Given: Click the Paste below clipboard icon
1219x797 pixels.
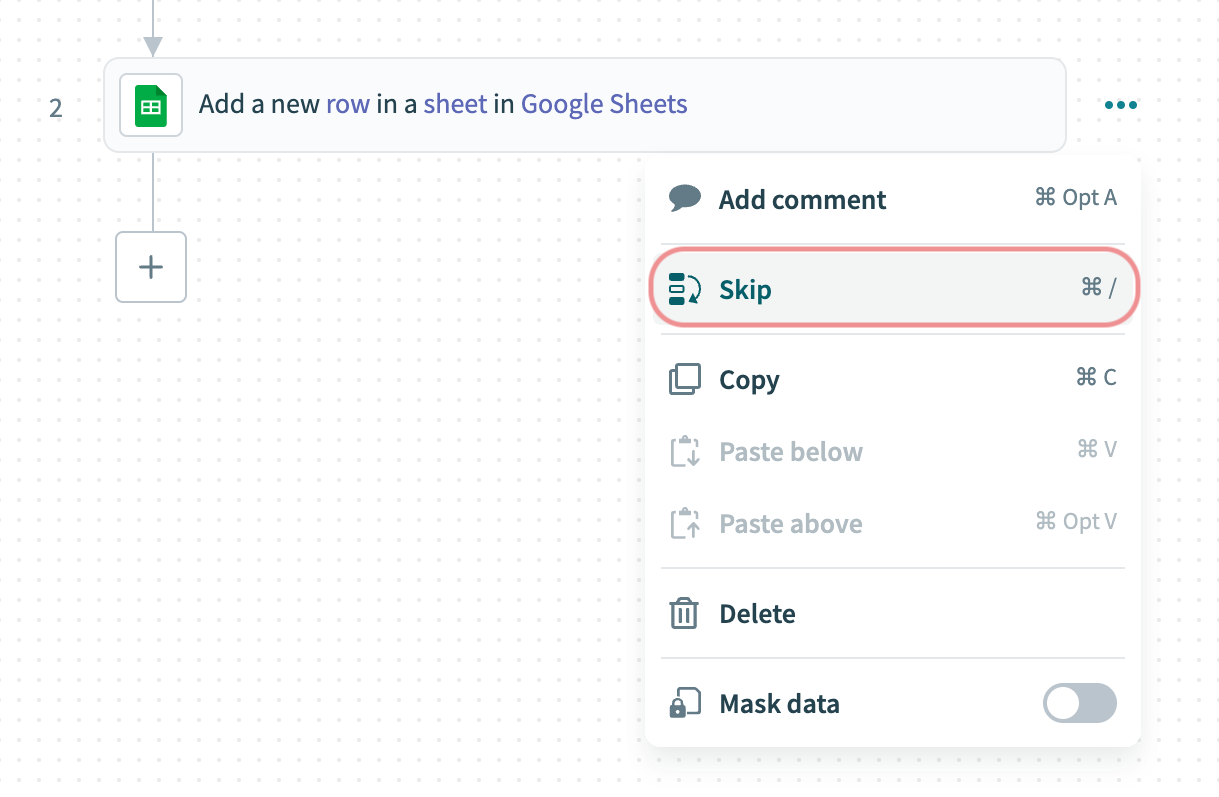Looking at the screenshot, I should (x=685, y=452).
